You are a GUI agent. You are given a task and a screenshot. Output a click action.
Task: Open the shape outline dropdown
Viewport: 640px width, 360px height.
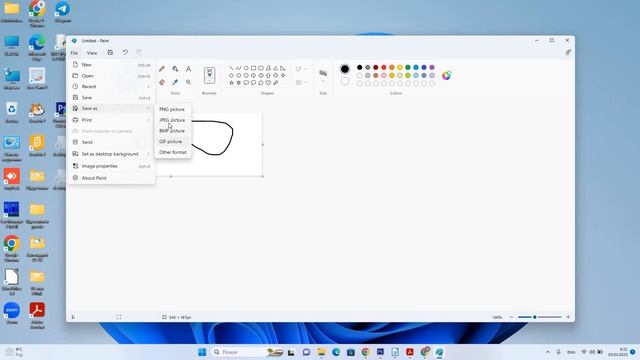coord(301,69)
